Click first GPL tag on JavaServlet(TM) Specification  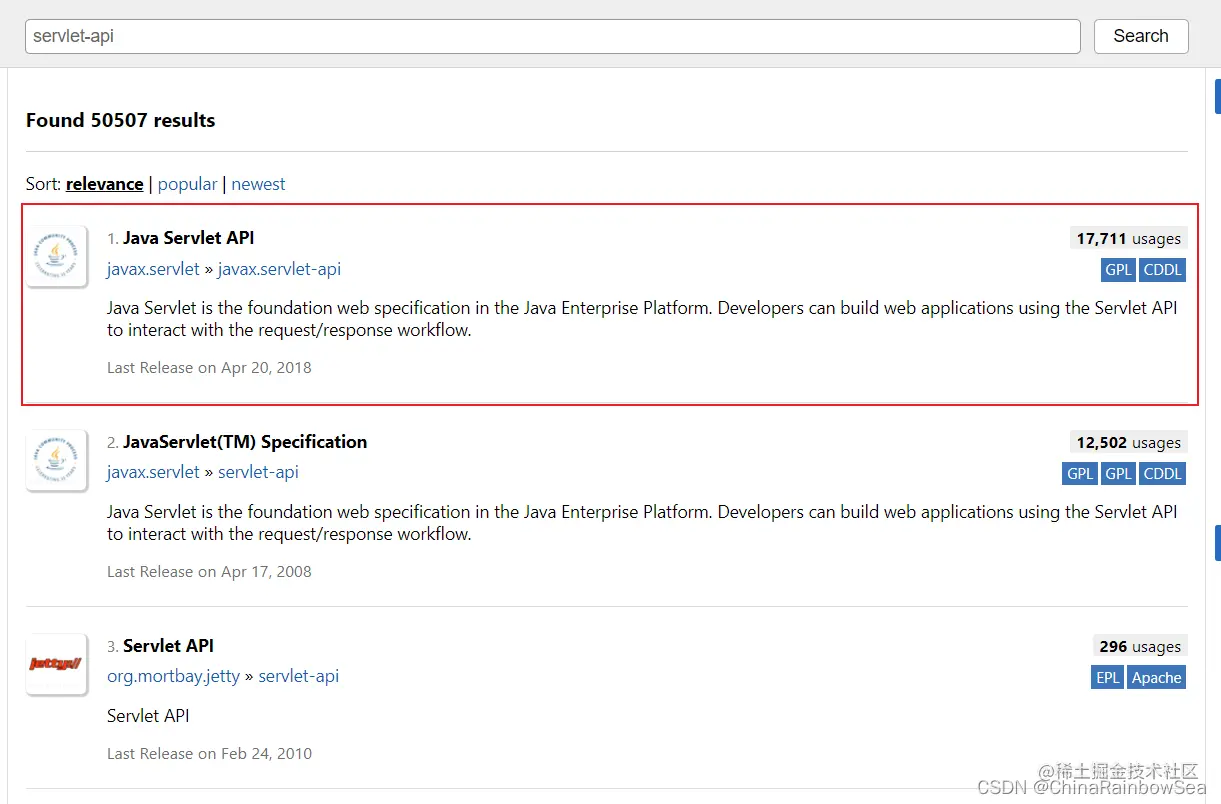coord(1080,474)
